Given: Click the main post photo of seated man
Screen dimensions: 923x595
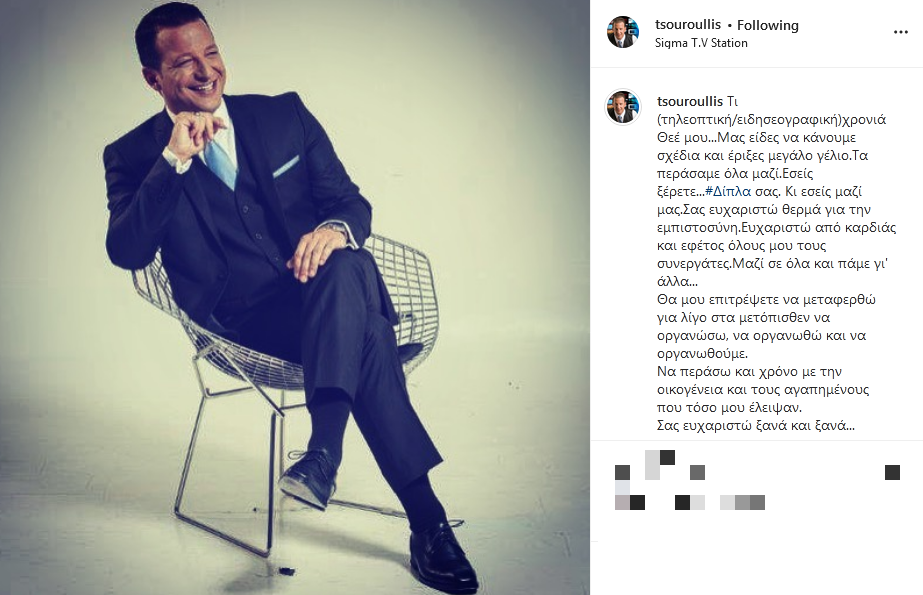Looking at the screenshot, I should coord(295,297).
